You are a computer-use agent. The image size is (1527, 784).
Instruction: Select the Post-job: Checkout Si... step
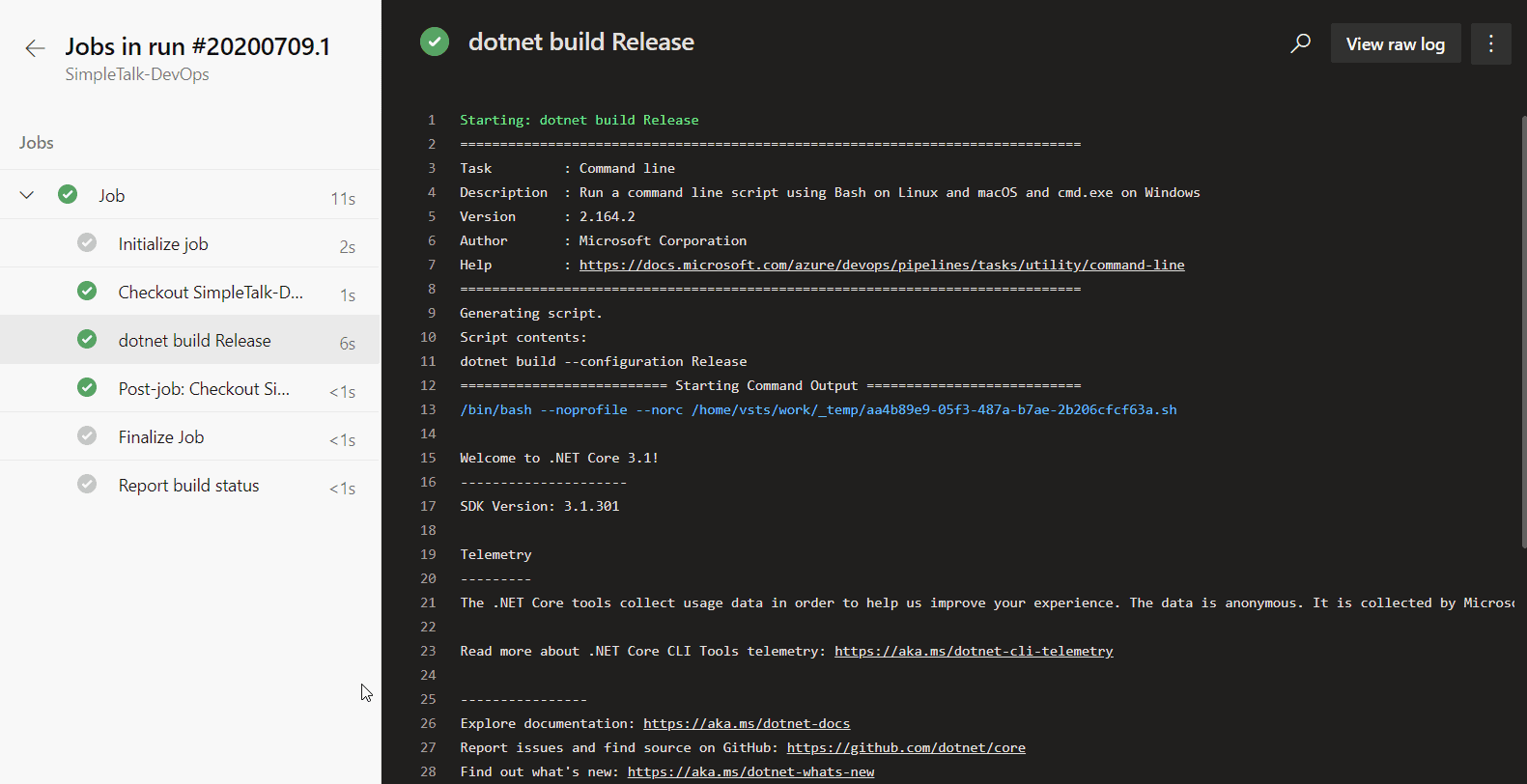[x=189, y=388]
